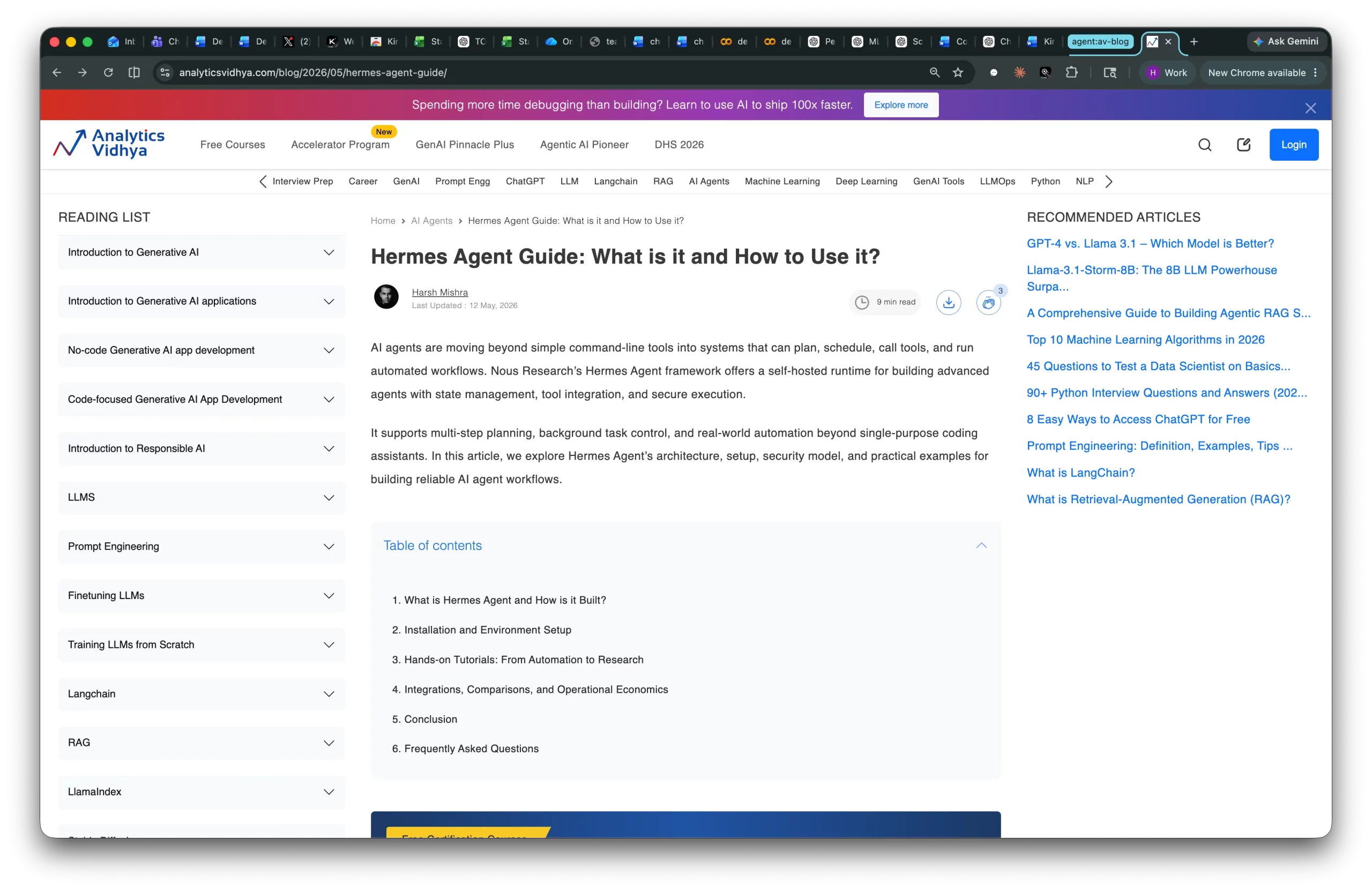Expand the Langchain reading list section
1372x891 pixels.
(x=201, y=694)
